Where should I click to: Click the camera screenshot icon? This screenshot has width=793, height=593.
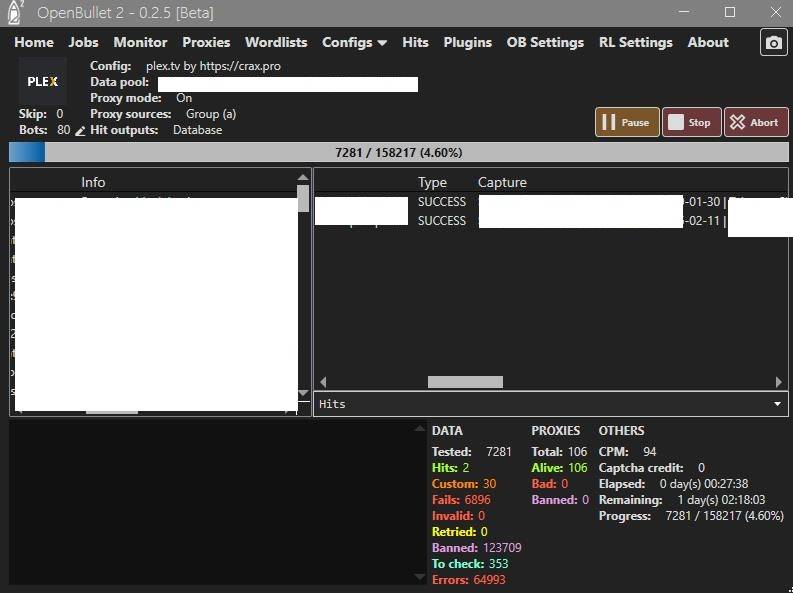tap(773, 42)
